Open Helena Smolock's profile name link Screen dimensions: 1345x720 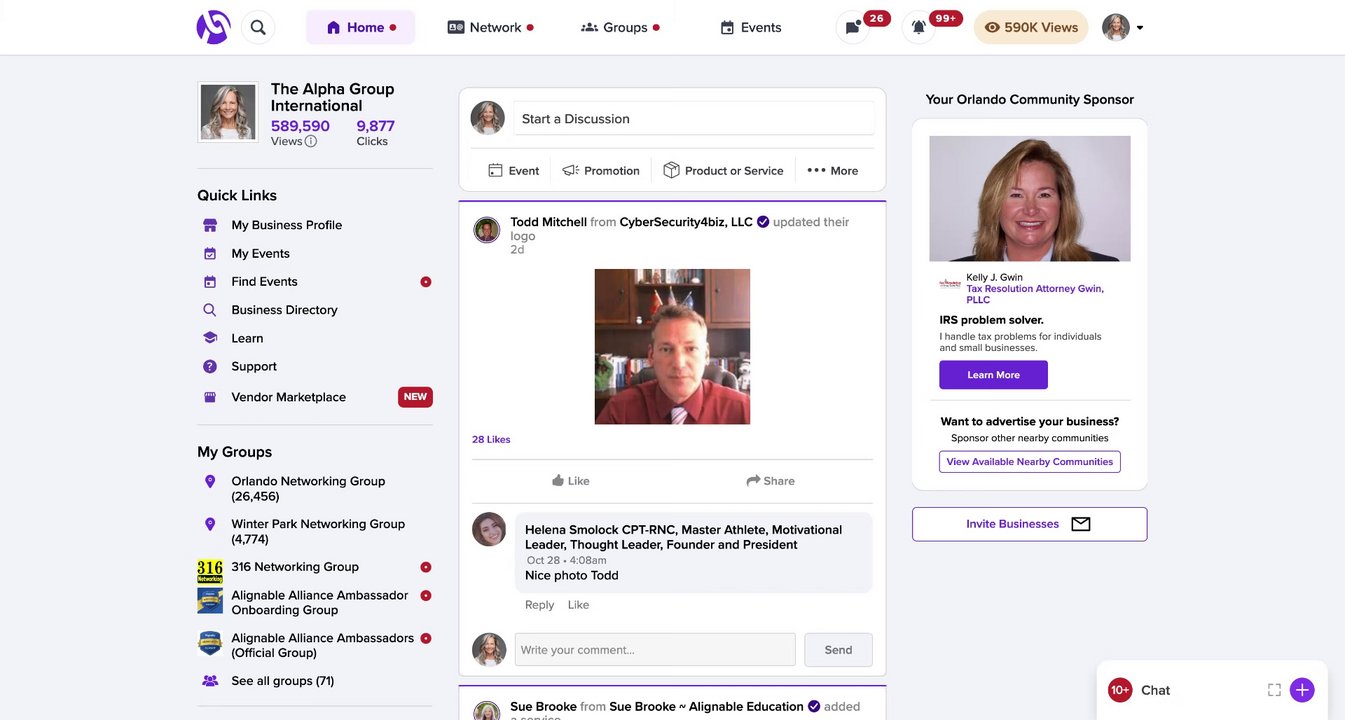(x=684, y=537)
